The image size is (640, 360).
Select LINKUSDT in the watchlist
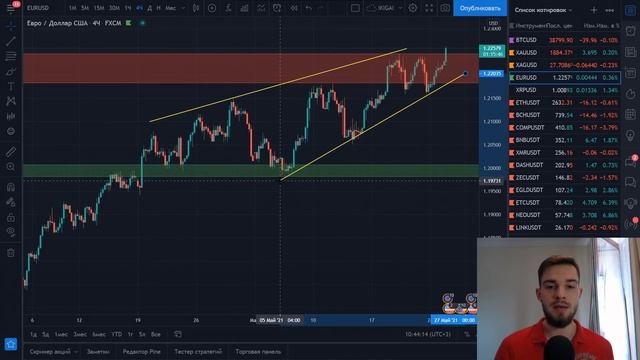pos(565,227)
